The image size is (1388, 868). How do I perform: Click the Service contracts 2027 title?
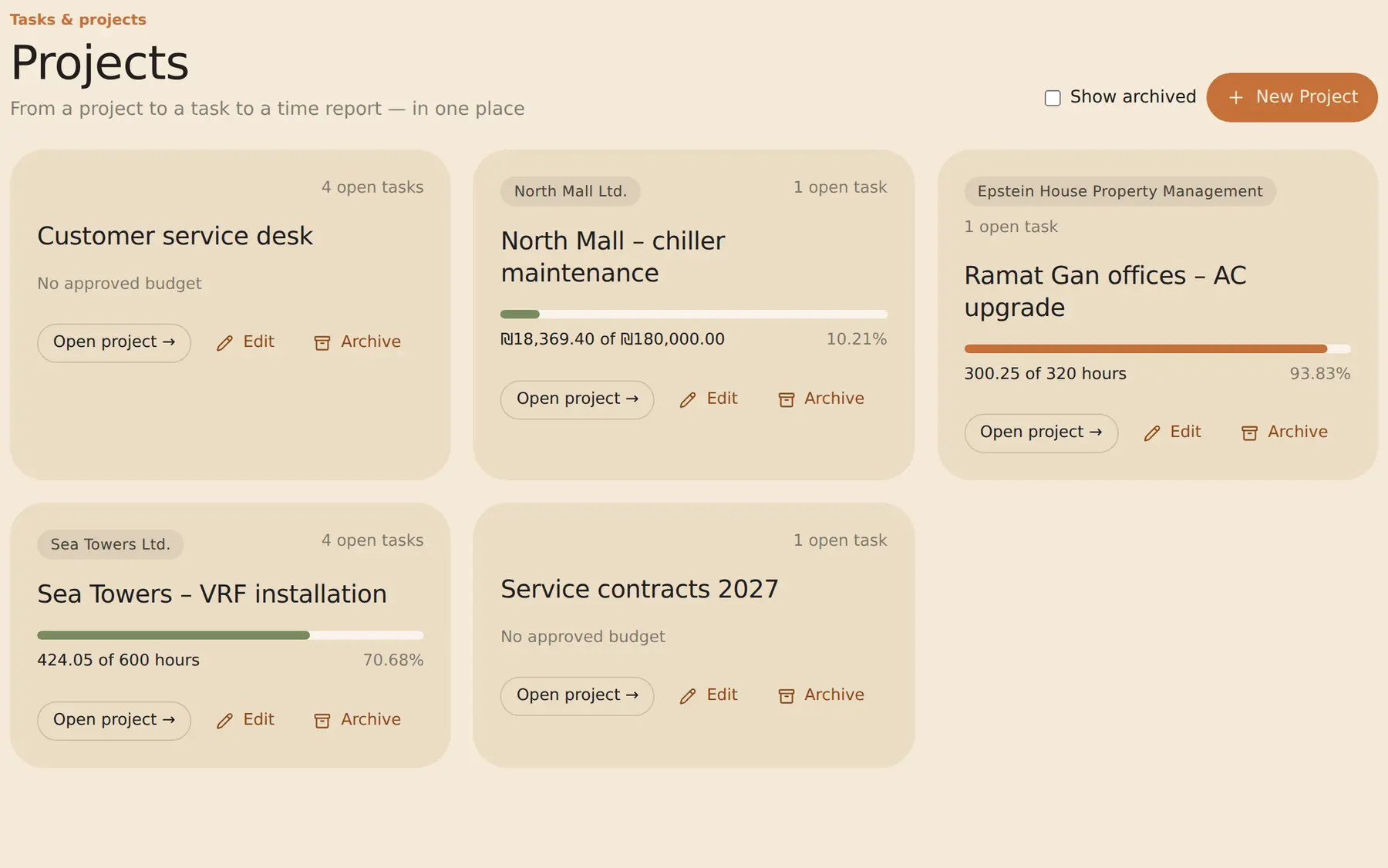tap(640, 589)
